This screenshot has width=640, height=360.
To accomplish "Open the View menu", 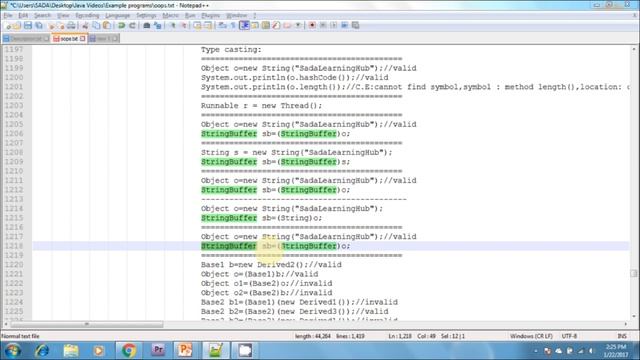I will (x=63, y=16).
